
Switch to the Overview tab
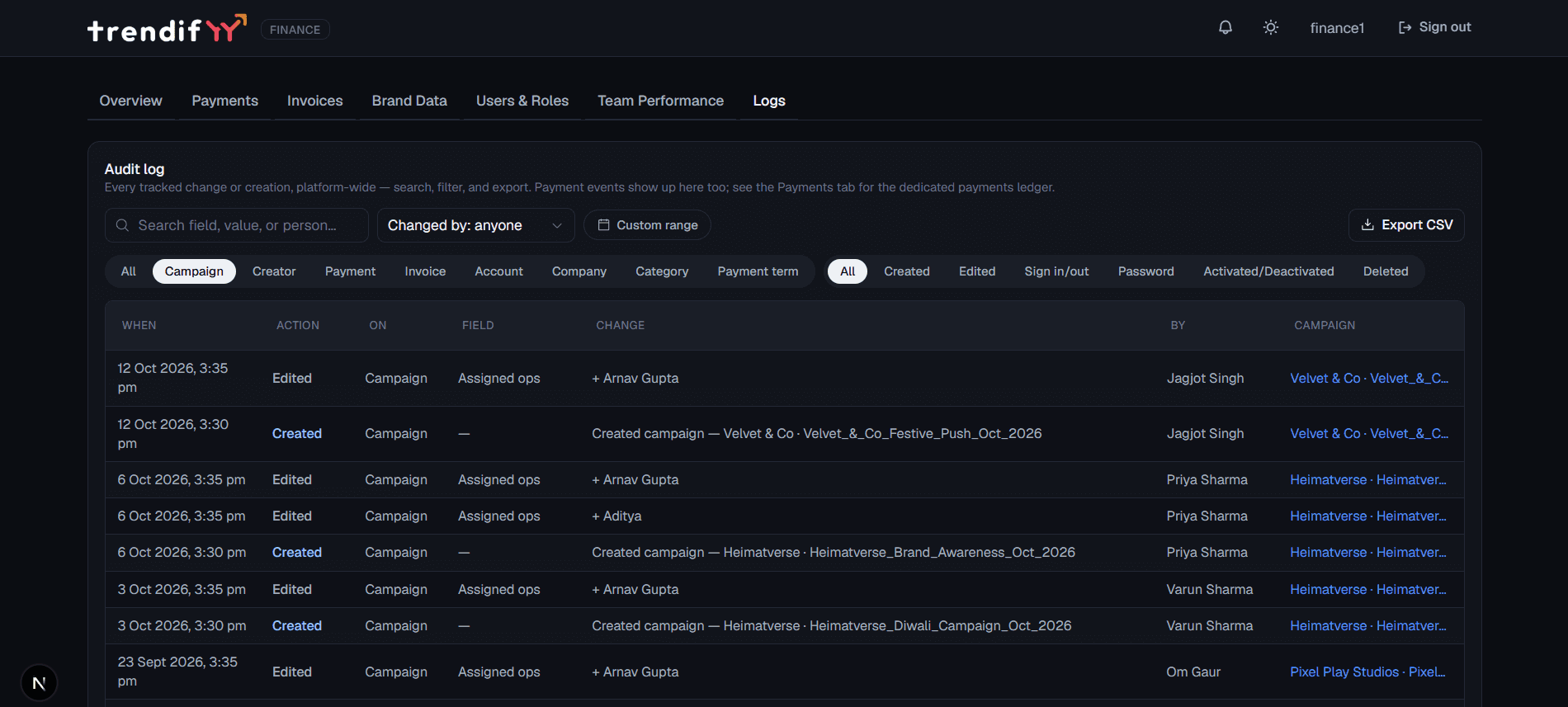coord(130,101)
